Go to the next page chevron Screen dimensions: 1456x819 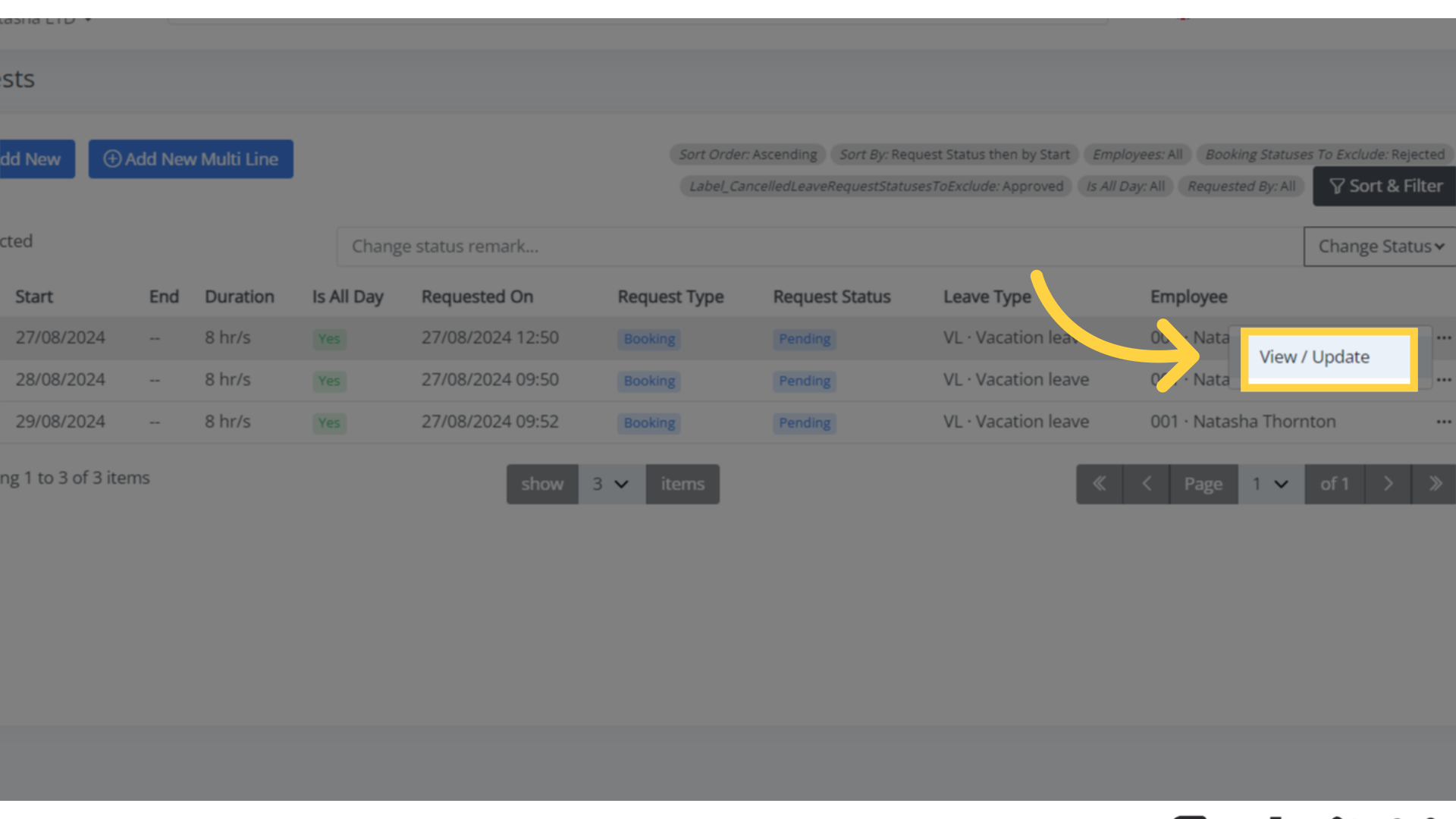1388,483
